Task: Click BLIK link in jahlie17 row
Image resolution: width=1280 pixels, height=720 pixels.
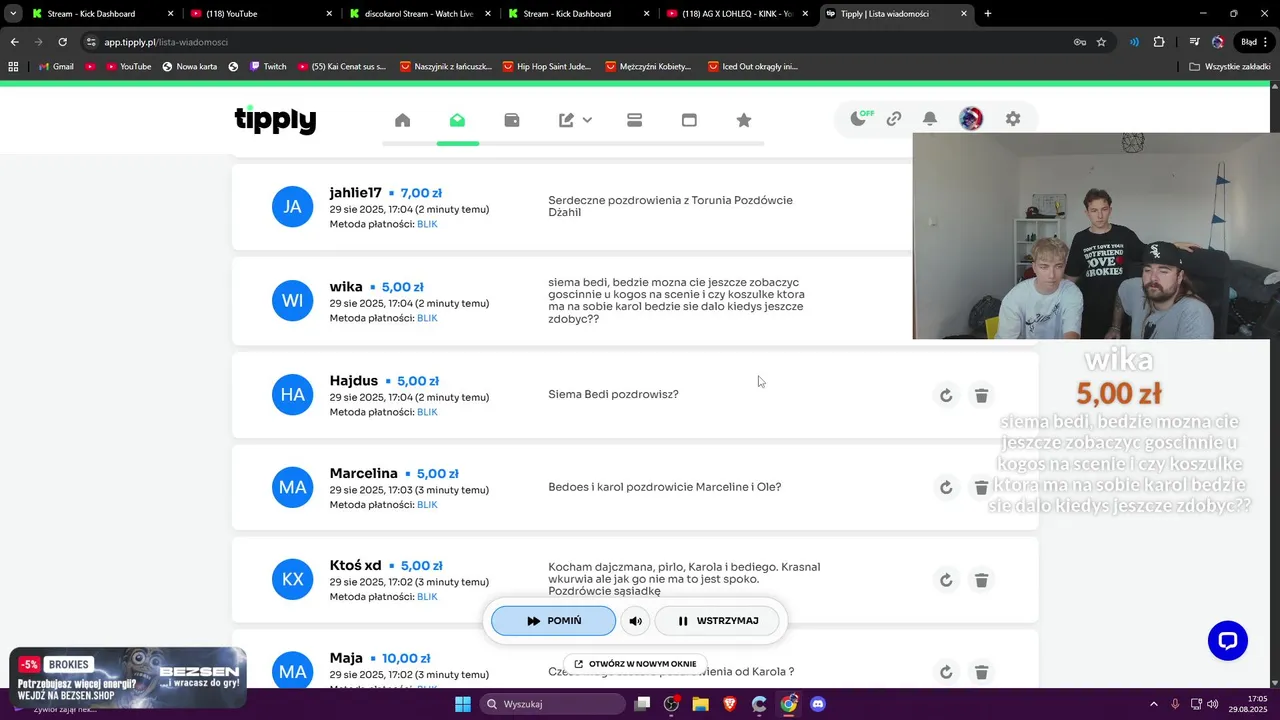Action: tap(427, 224)
